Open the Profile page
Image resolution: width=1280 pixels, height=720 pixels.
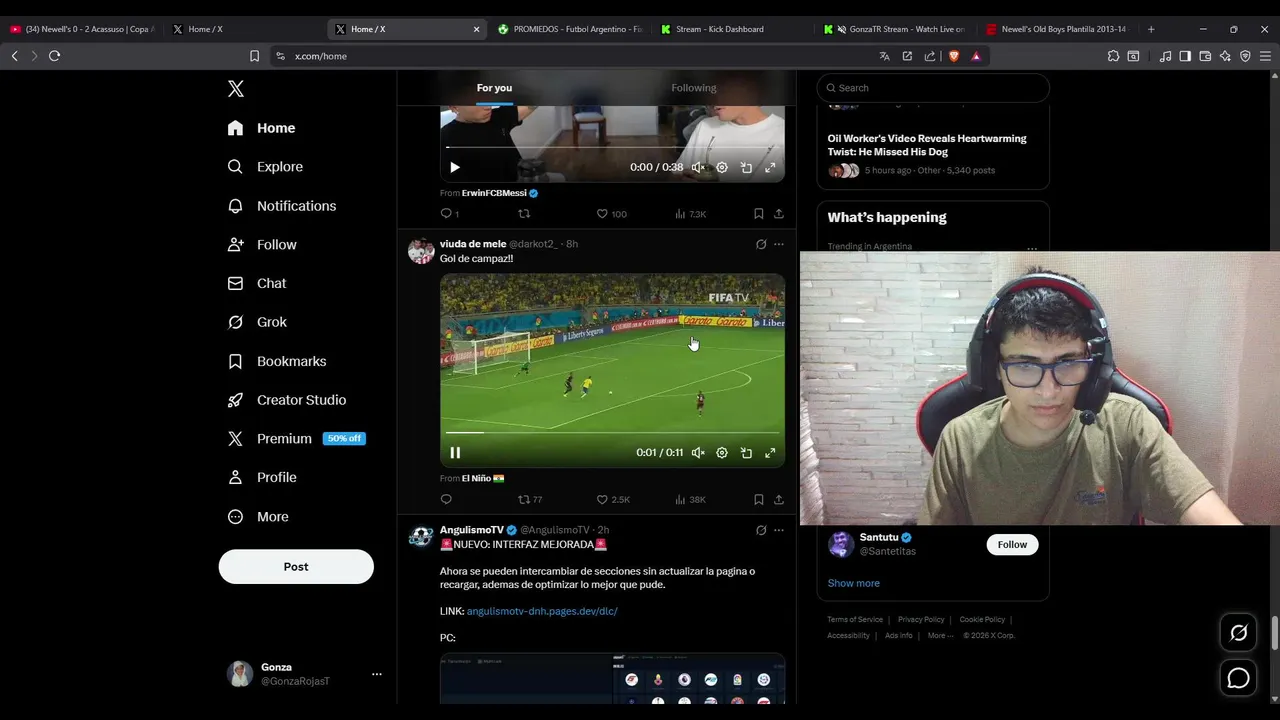point(262,478)
